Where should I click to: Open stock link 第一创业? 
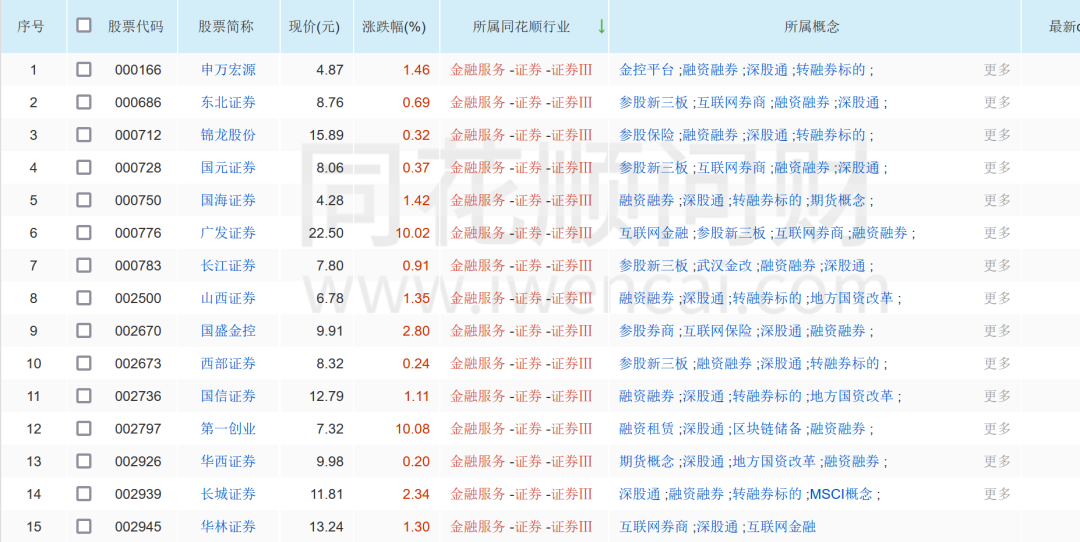(x=228, y=428)
